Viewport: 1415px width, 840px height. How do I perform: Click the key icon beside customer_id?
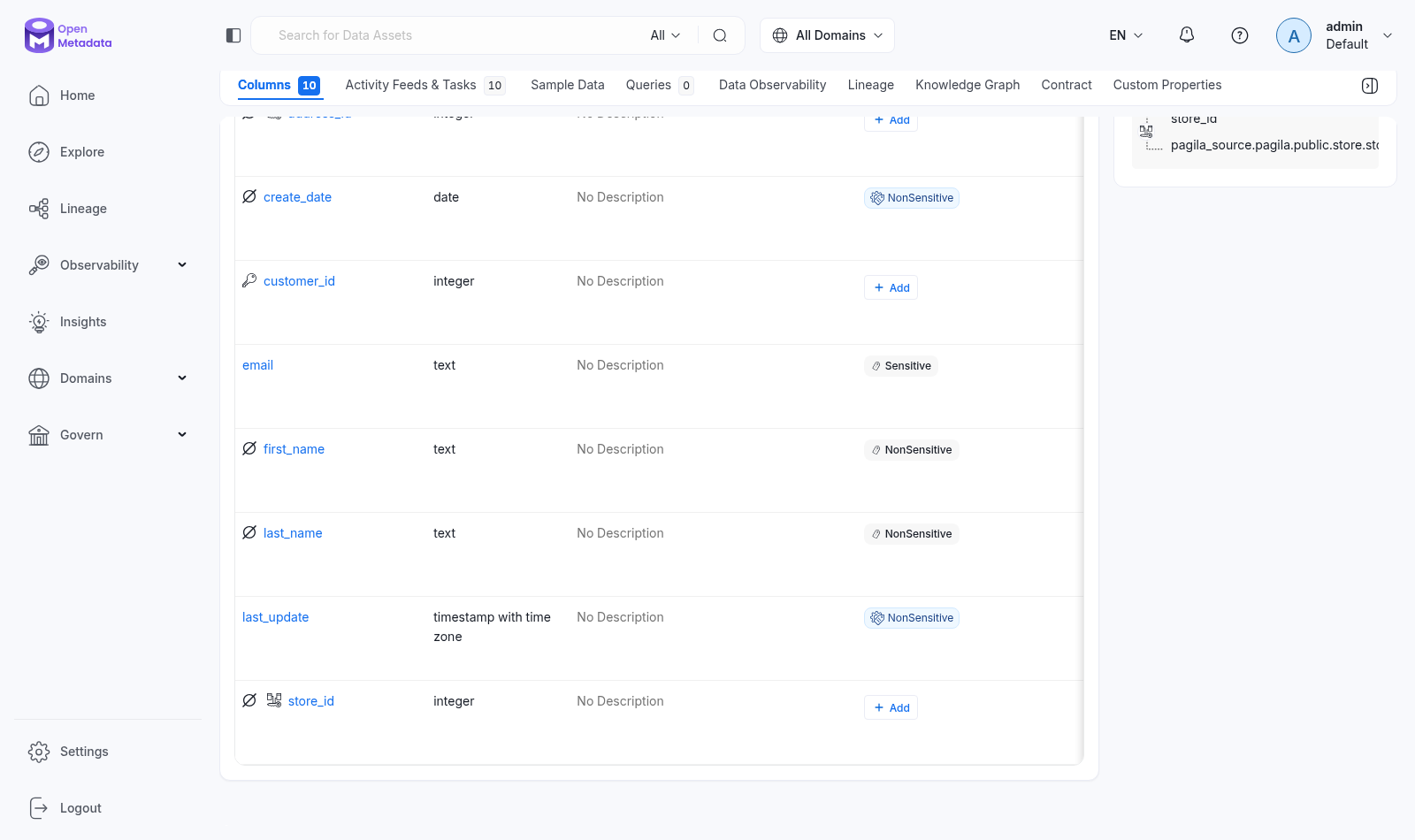click(x=249, y=280)
